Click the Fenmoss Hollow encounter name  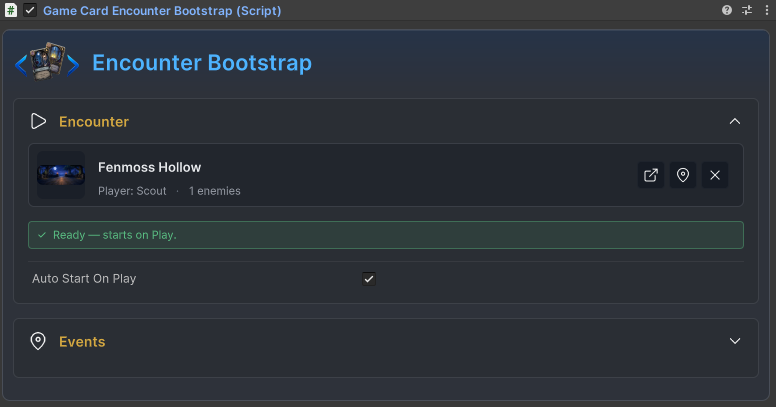149,167
